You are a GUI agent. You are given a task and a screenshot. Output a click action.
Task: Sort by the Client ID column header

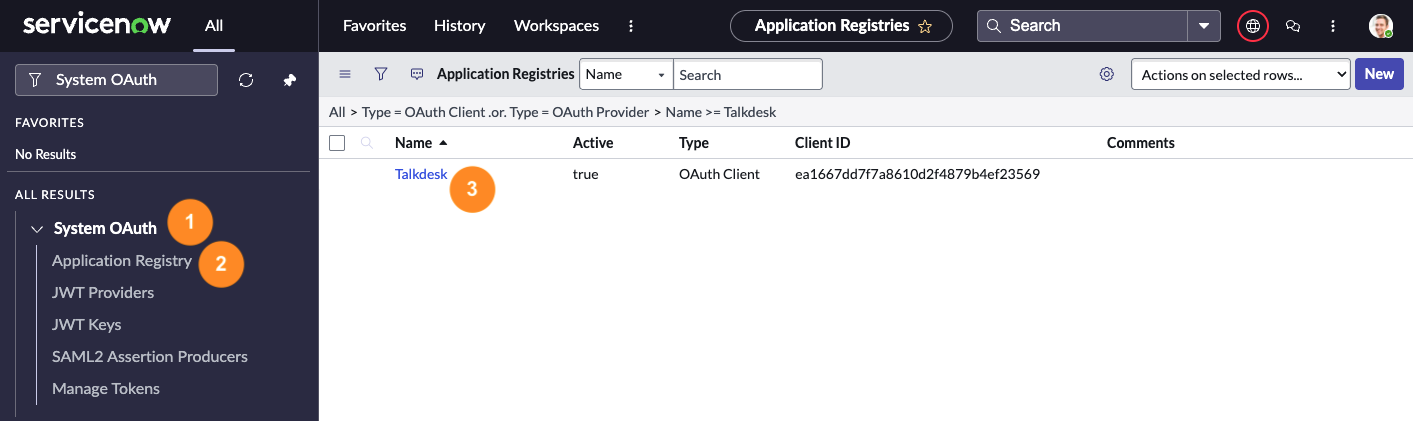tap(823, 143)
